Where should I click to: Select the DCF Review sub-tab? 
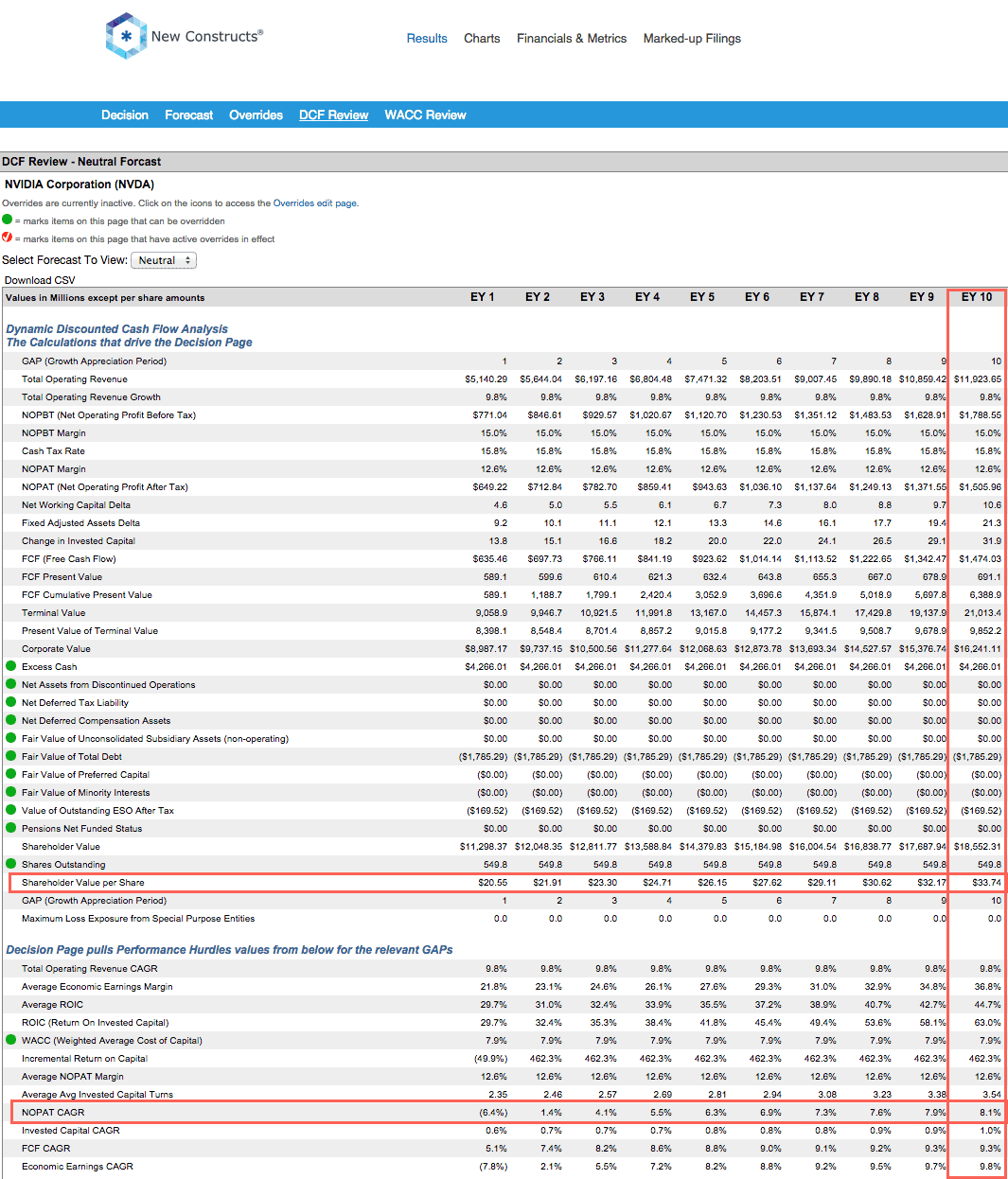point(334,115)
